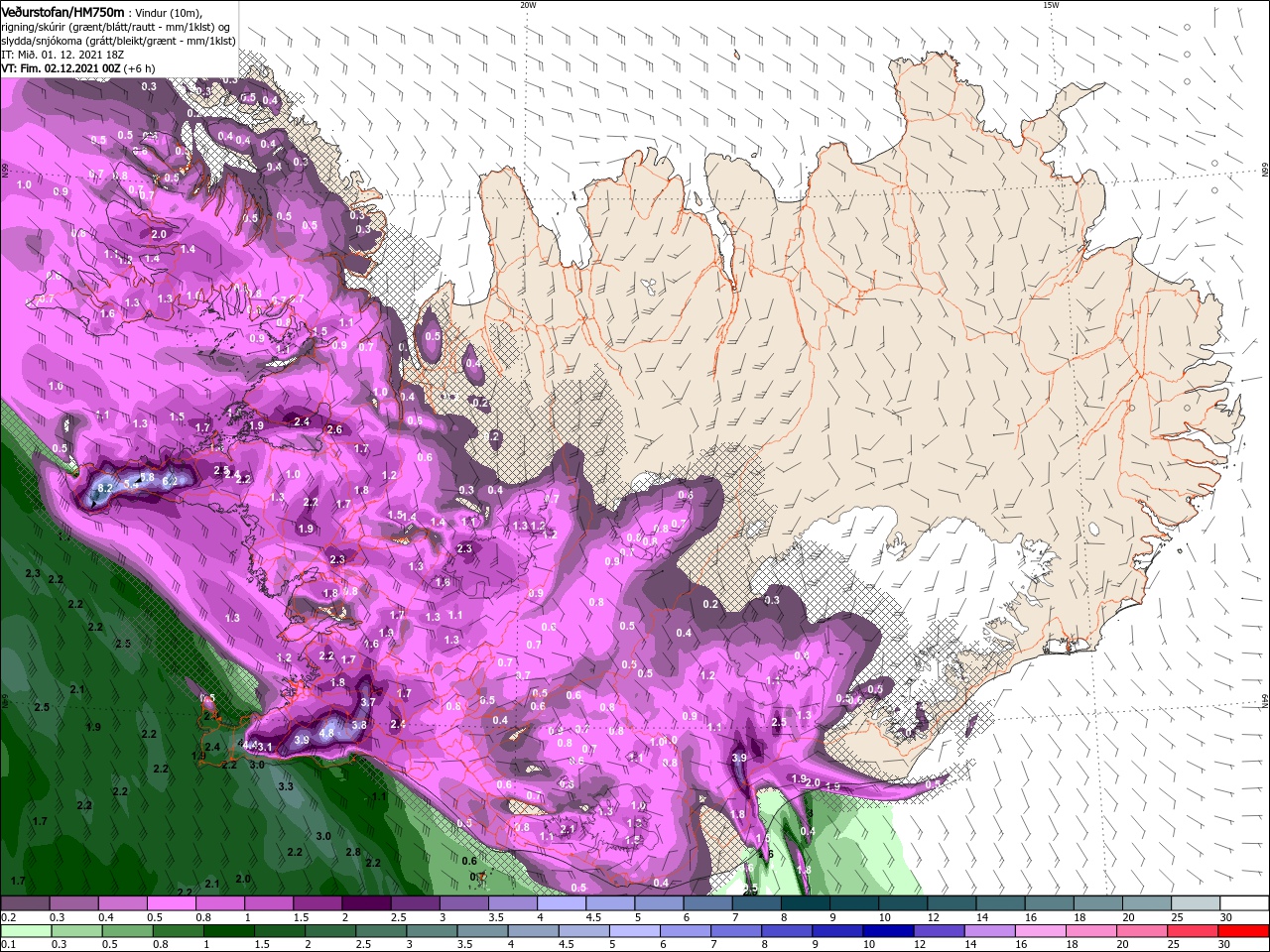Select the dusky mauve 0.2 swatch in snow legend
The width and height of the screenshot is (1270, 952).
tap(25, 903)
